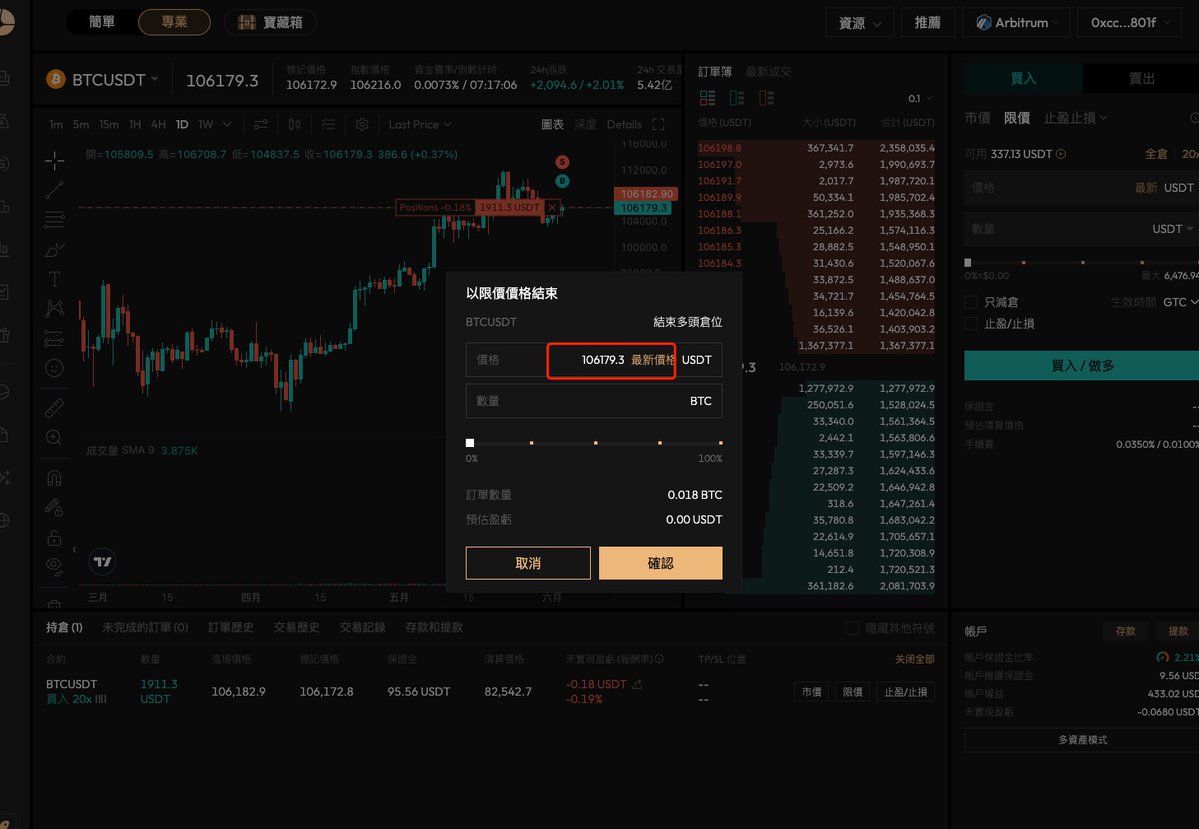Select the text annotation tool
This screenshot has height=829, width=1199.
(x=54, y=279)
